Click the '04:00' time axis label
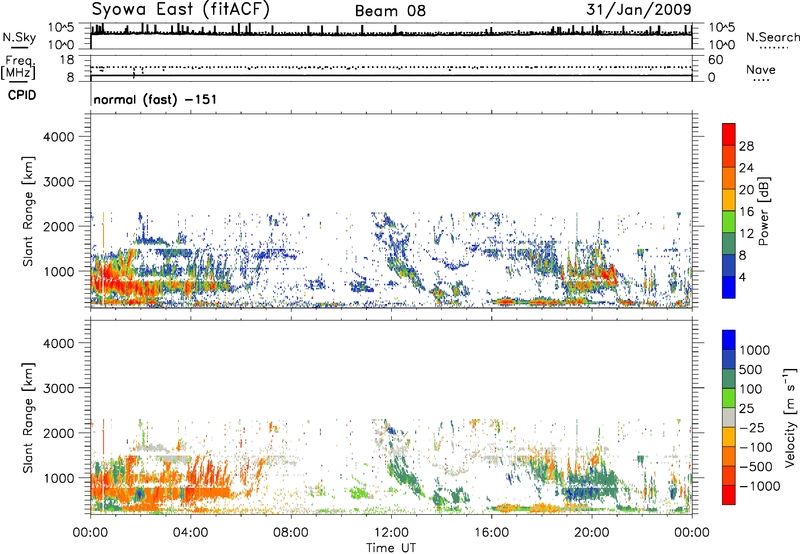Image resolution: width=800 pixels, height=554 pixels. pyautogui.click(x=190, y=533)
